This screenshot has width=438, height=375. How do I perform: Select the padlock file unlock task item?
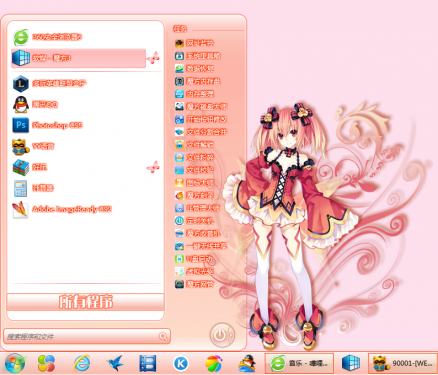[x=194, y=145]
